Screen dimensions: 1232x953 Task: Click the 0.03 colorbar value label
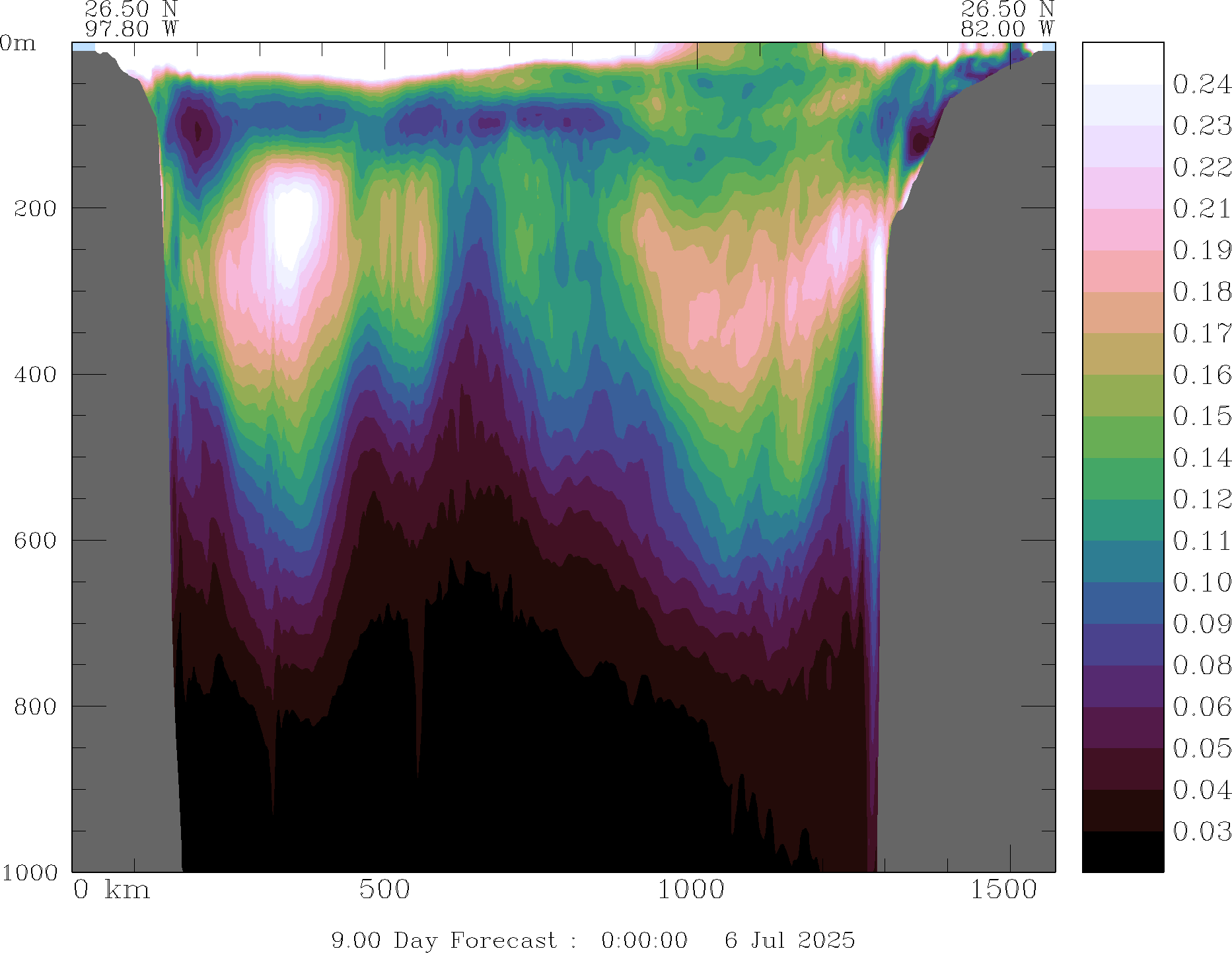coord(1202,831)
